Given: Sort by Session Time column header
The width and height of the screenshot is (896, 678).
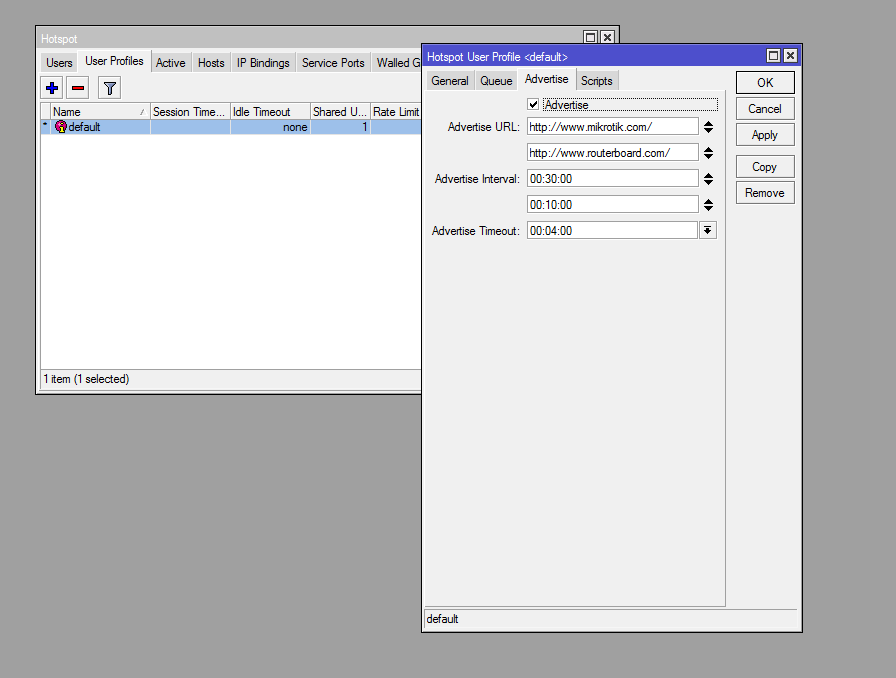Looking at the screenshot, I should 190,111.
